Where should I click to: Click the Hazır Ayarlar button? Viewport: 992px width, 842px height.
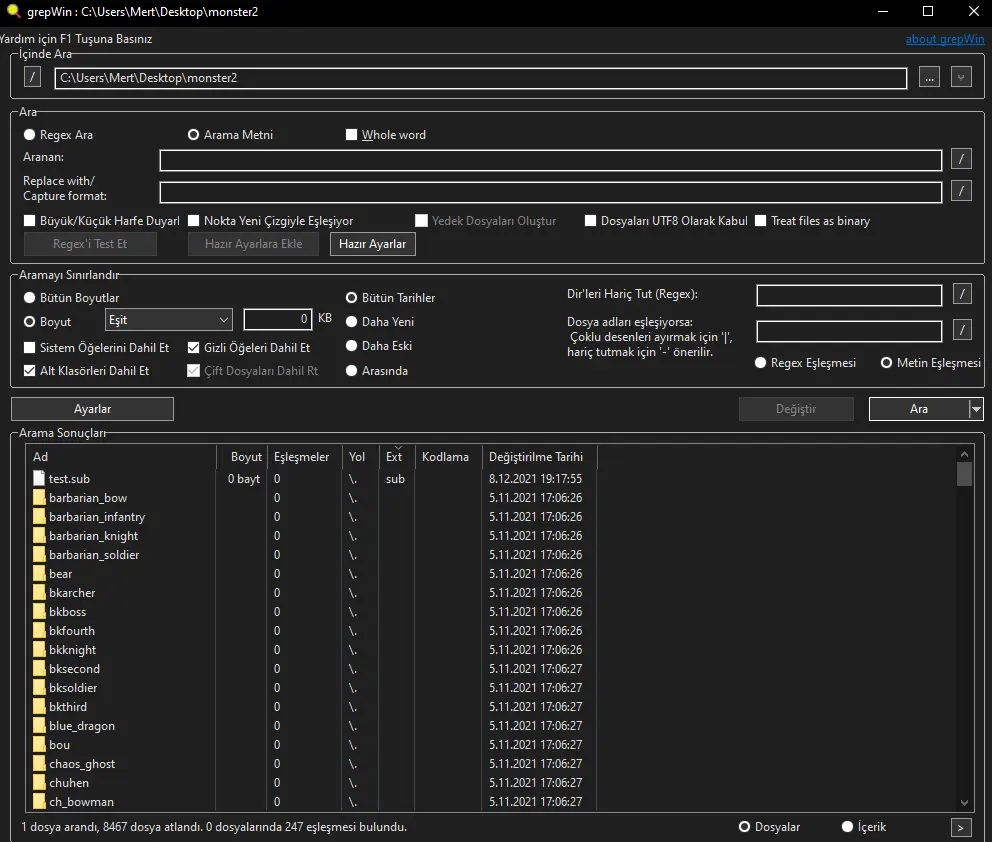pyautogui.click(x=372, y=244)
